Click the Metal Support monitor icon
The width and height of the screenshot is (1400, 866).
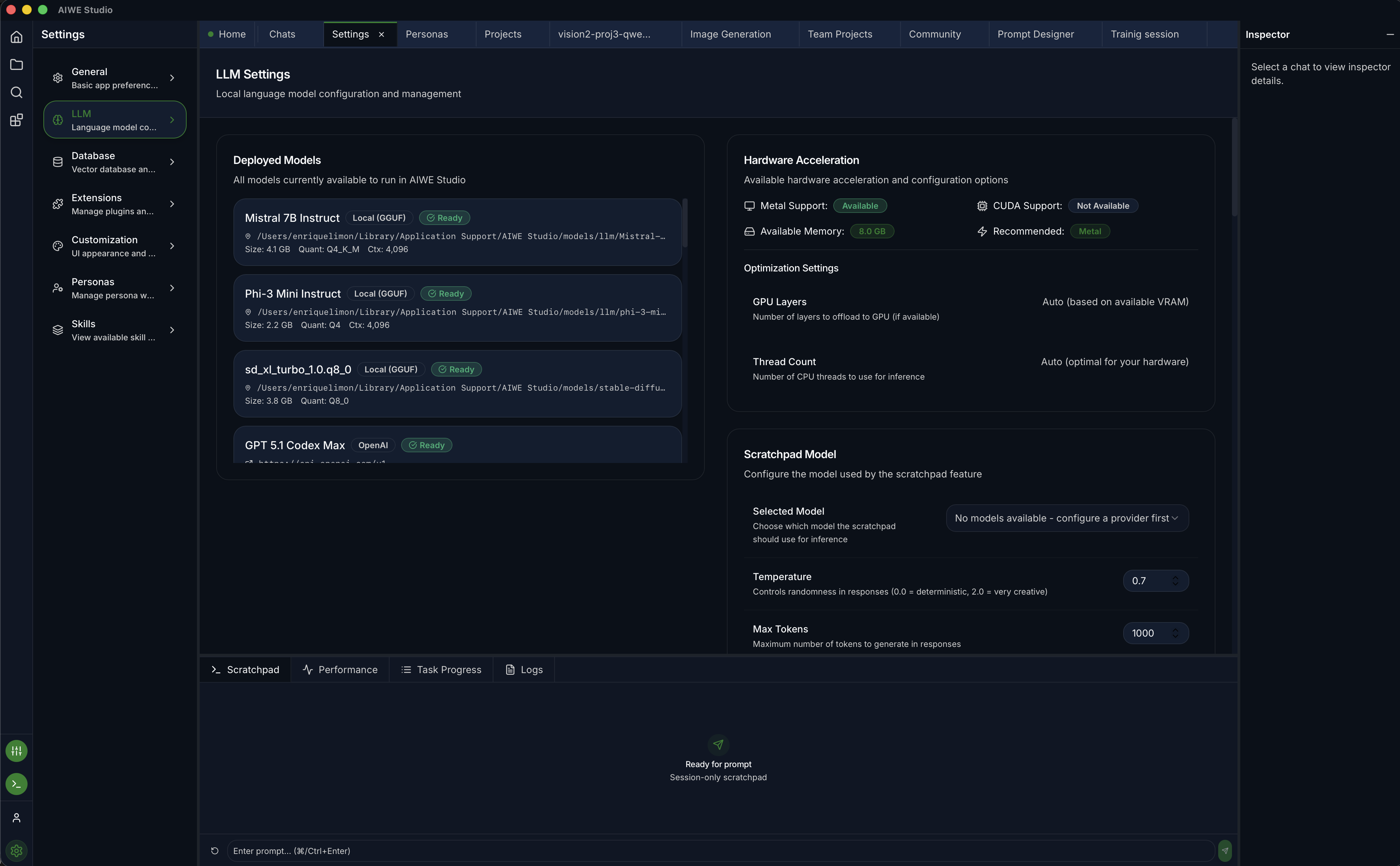[749, 206]
